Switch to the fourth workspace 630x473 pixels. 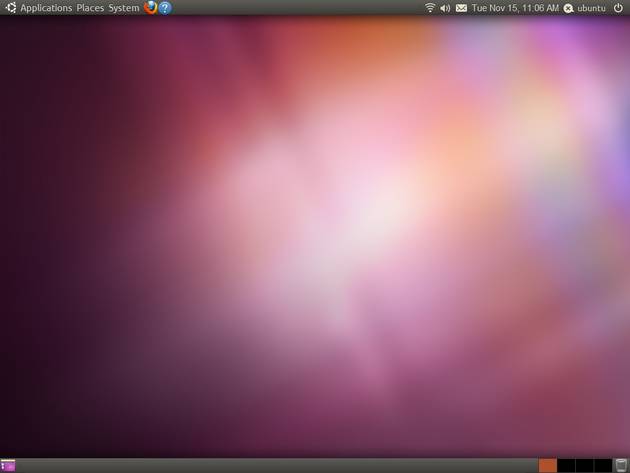602,465
